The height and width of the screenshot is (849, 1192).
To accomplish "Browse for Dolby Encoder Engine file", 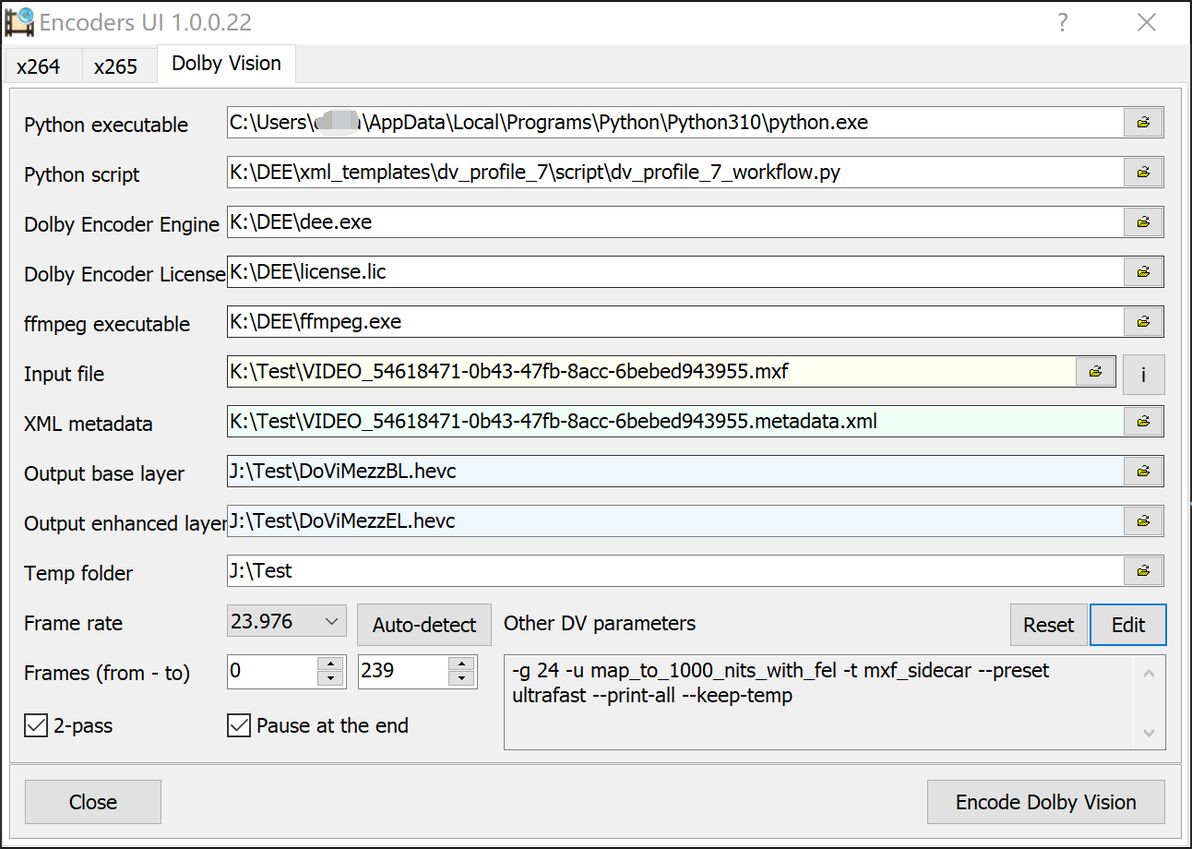I will click(x=1143, y=222).
